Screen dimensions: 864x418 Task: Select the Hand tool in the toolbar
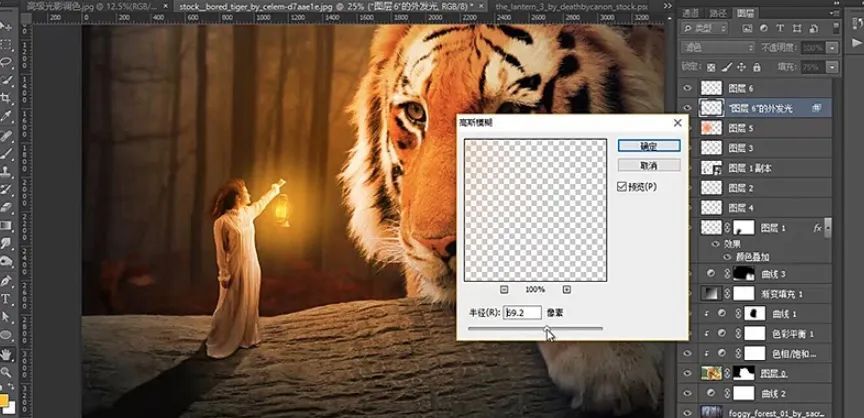pos(6,352)
